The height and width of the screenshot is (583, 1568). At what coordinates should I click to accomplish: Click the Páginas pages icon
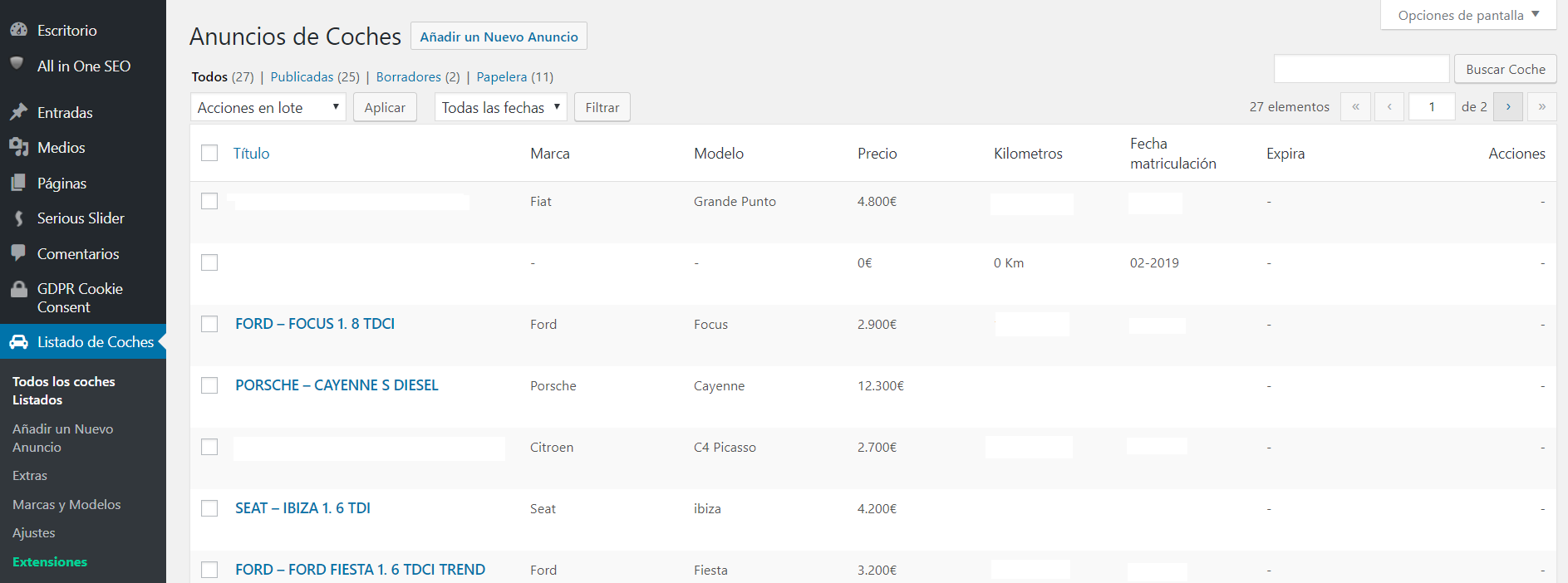pyautogui.click(x=18, y=183)
